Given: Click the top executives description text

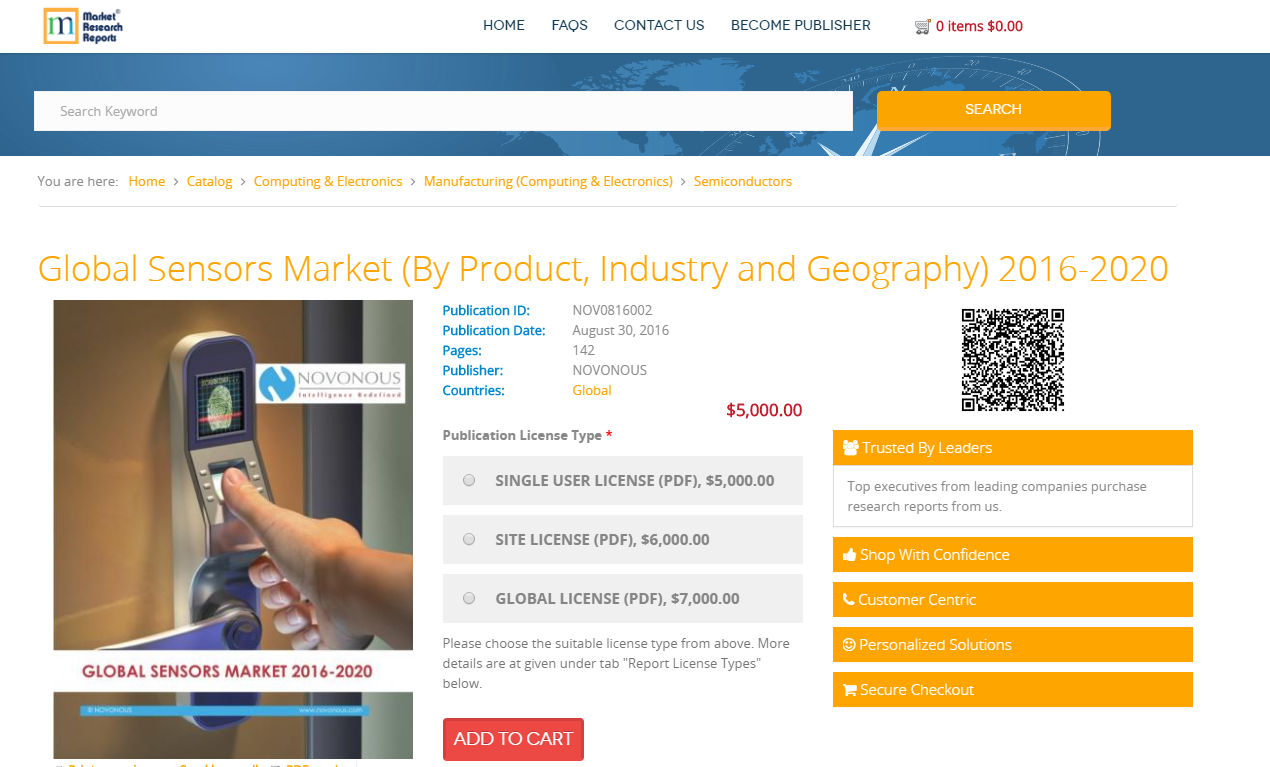Looking at the screenshot, I should tap(997, 496).
